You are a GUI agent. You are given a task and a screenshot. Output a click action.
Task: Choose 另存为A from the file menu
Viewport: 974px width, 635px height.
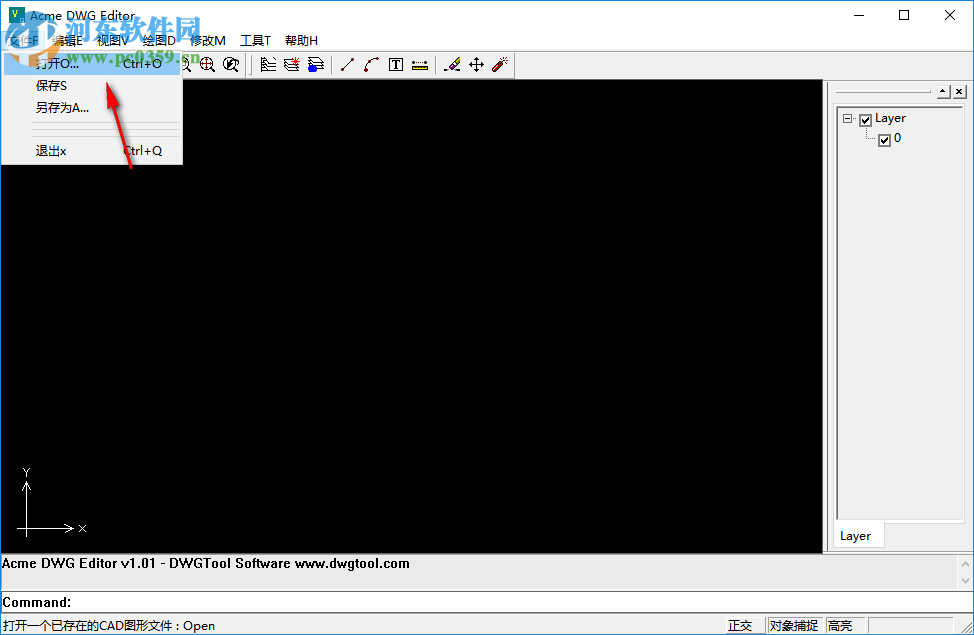(x=60, y=107)
